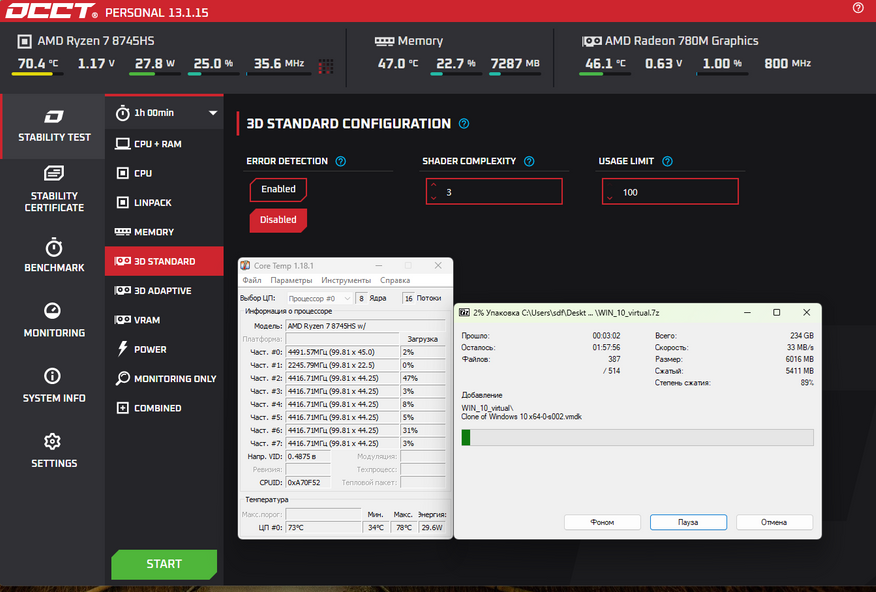Open the Справка menu in Core Temp
The image size is (876, 592).
click(395, 280)
